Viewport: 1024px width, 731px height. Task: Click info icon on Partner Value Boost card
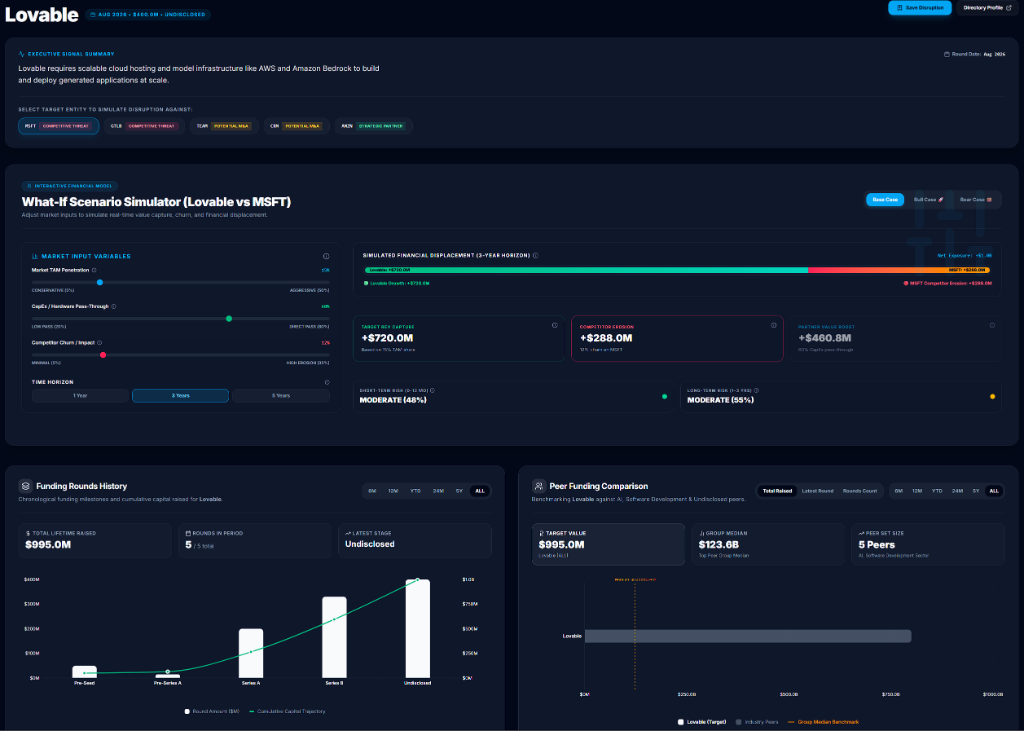992,325
